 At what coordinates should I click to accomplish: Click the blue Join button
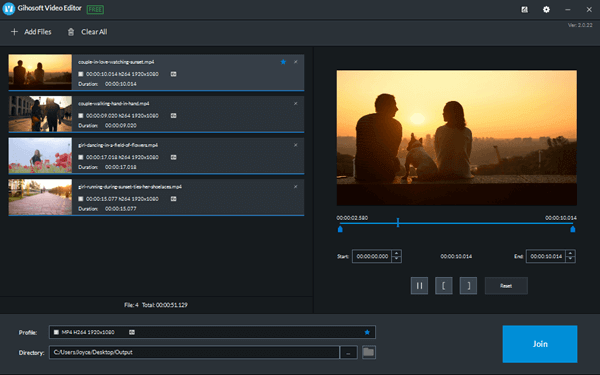pyautogui.click(x=540, y=344)
